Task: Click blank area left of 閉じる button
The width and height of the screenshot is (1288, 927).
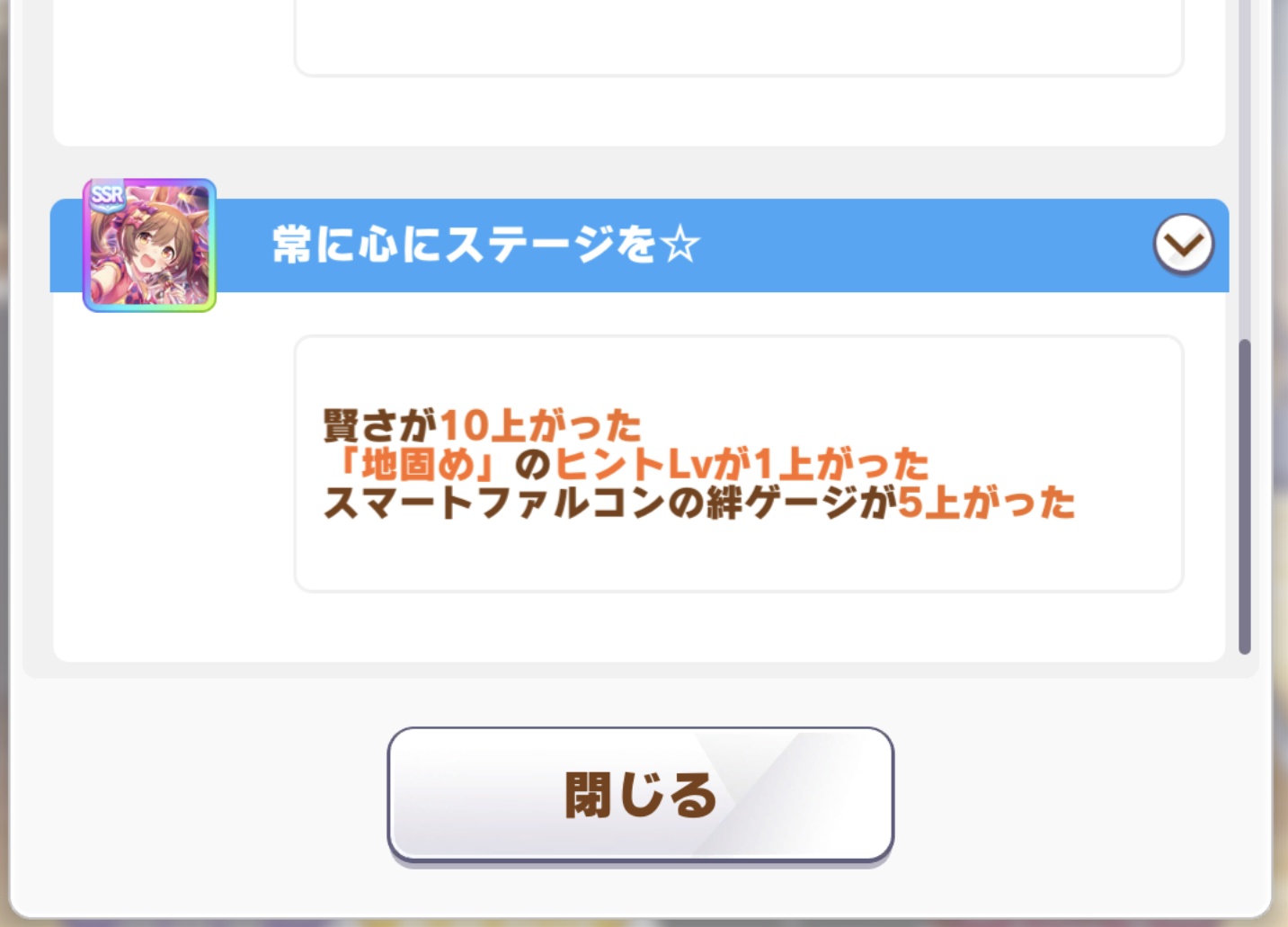Action: pos(198,795)
